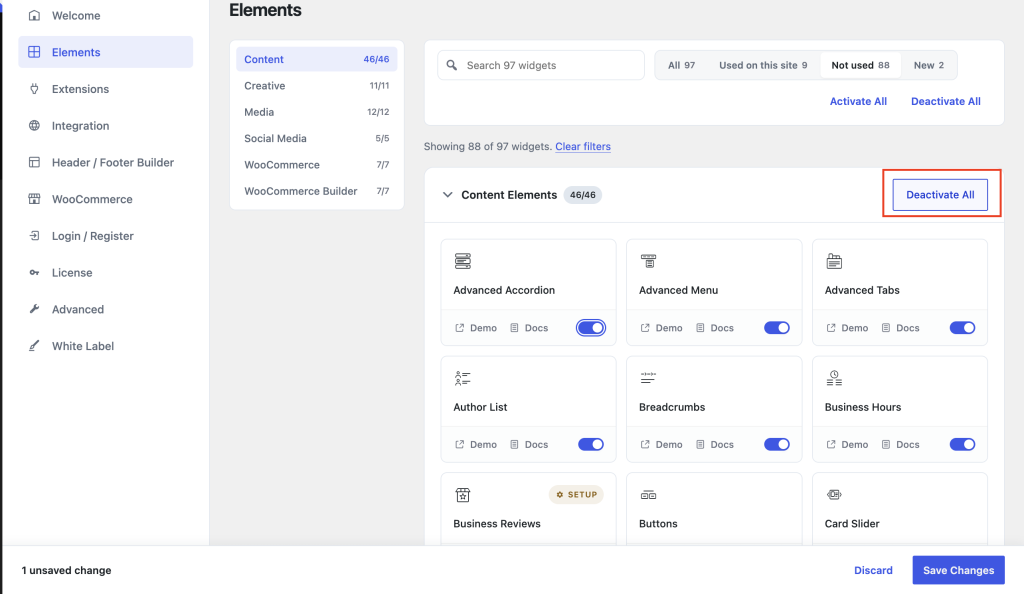Click the Breadcrumbs widget icon
Viewport: 1024px width, 594px height.
click(x=648, y=378)
